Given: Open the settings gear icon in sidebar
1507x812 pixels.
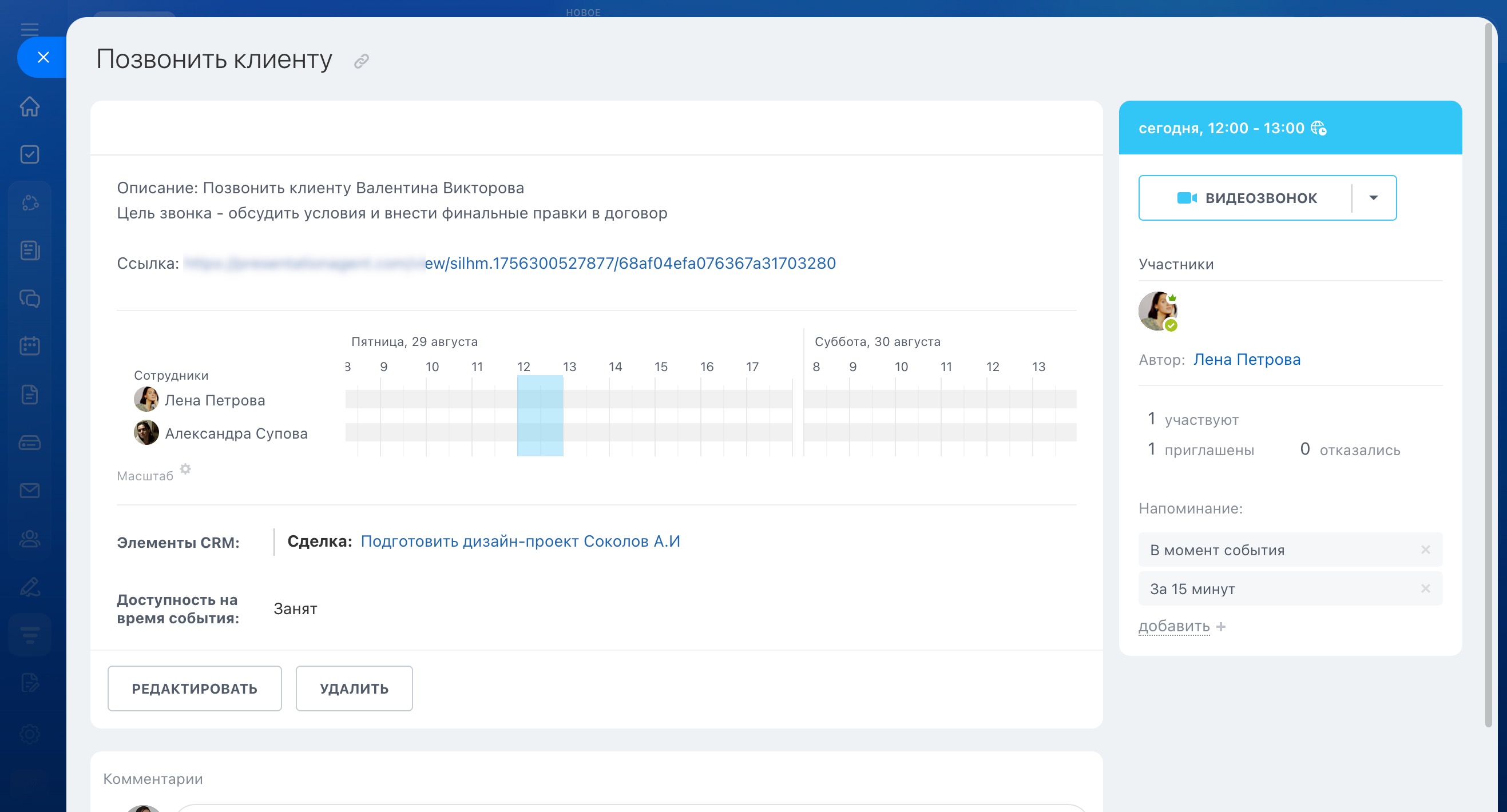Looking at the screenshot, I should (x=29, y=734).
